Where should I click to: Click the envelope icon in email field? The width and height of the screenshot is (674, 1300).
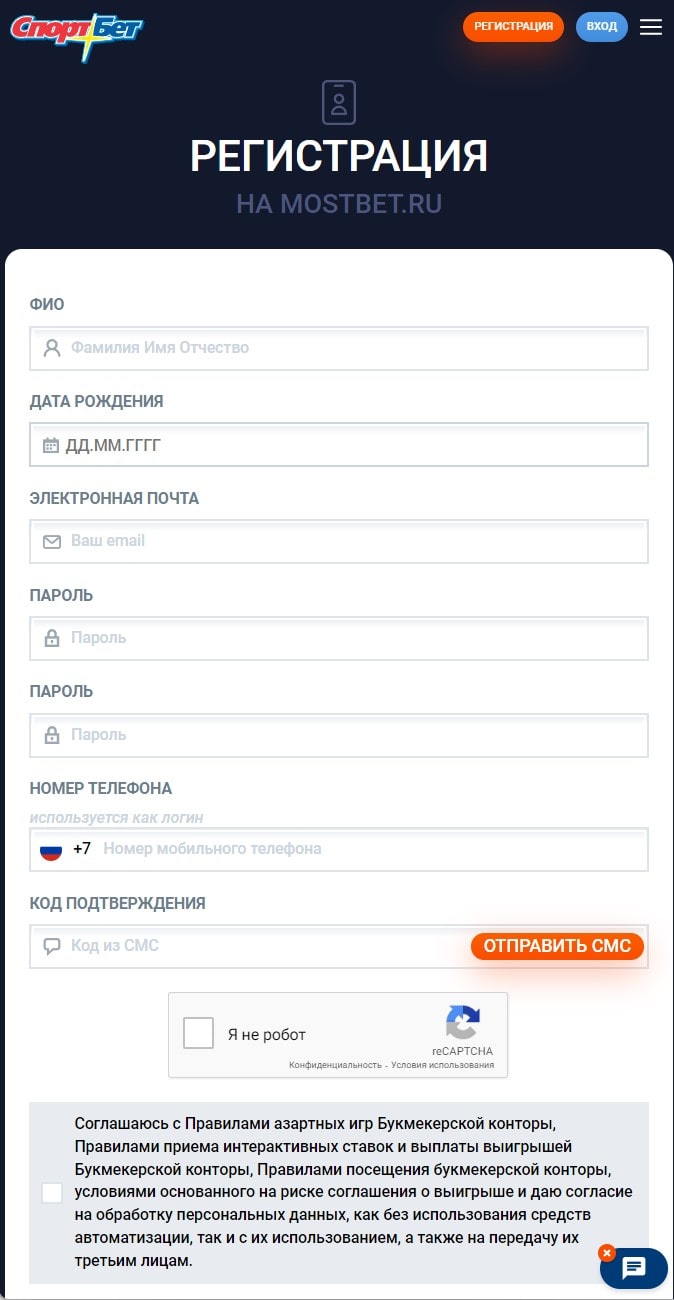(x=52, y=541)
